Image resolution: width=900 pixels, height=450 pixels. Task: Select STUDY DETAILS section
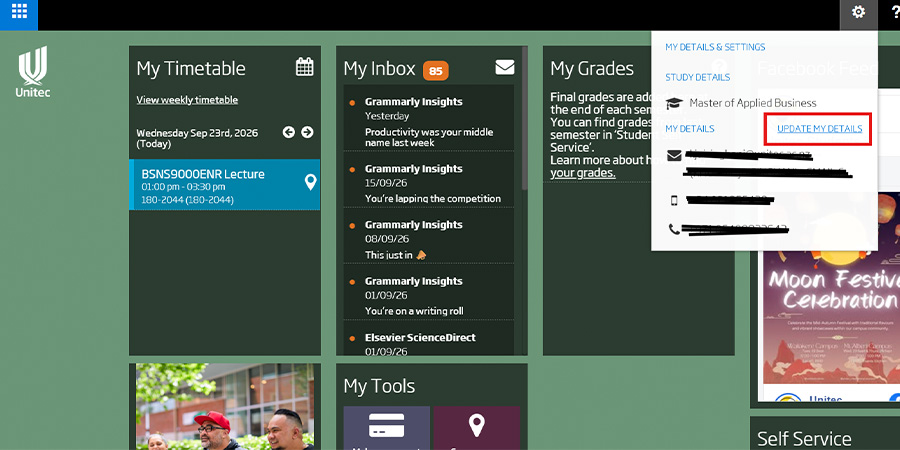point(697,77)
